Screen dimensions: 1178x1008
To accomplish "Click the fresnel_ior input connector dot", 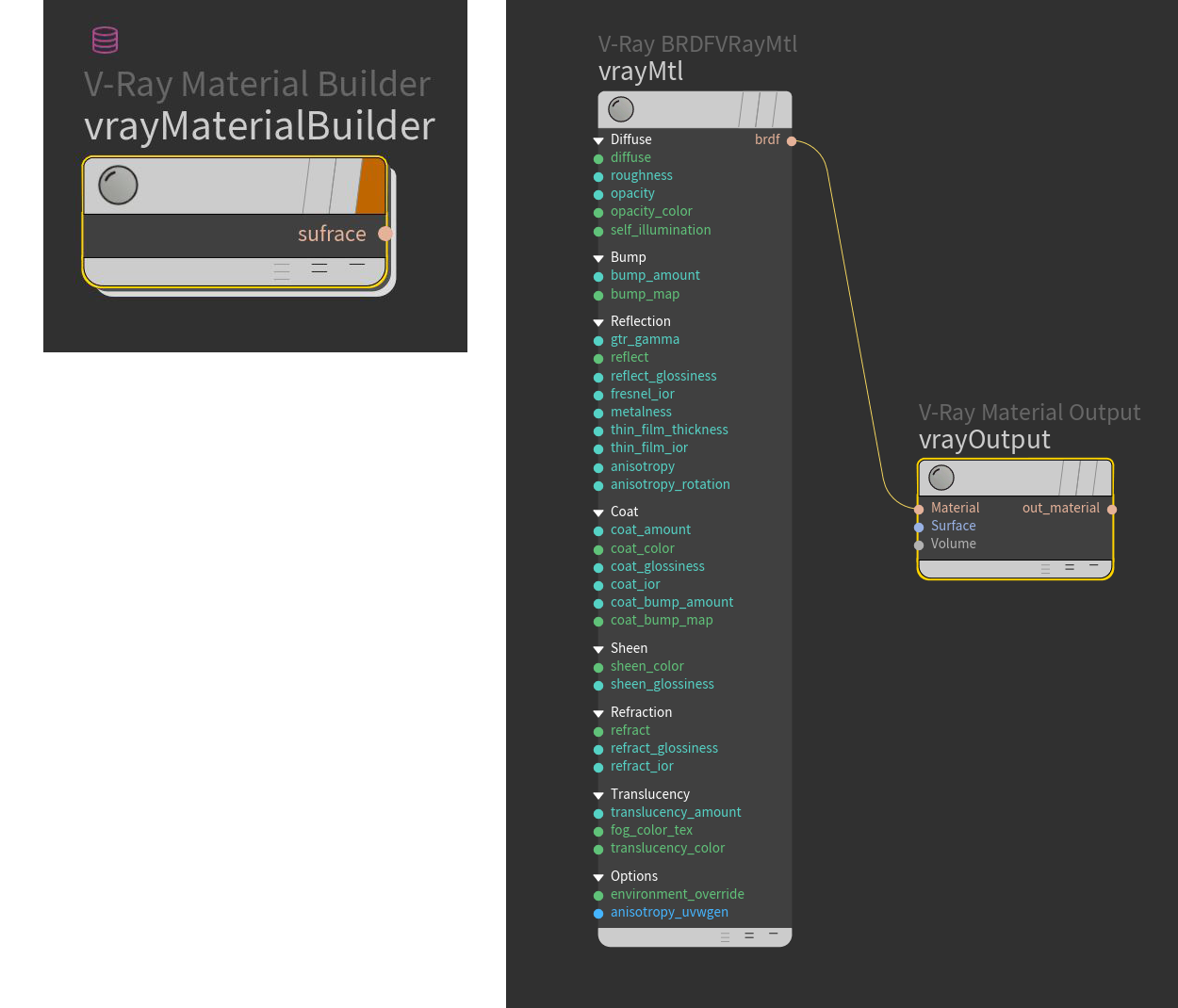I will pyautogui.click(x=598, y=396).
